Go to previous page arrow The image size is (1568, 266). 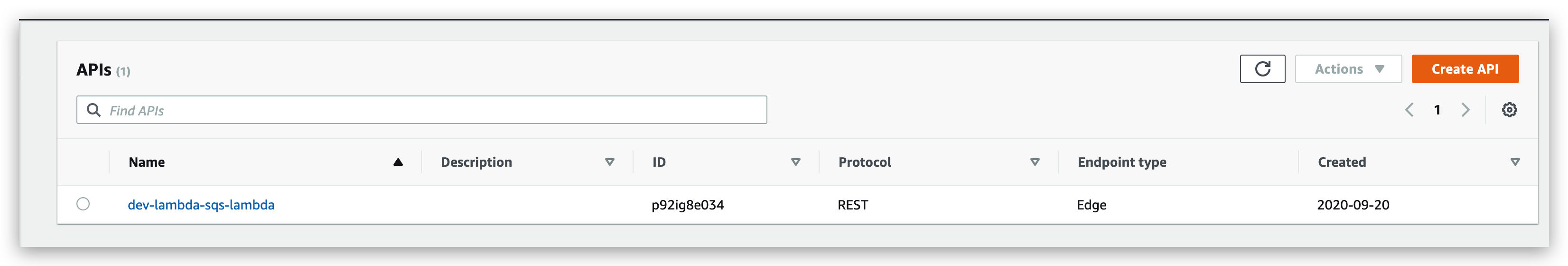pos(1409,110)
